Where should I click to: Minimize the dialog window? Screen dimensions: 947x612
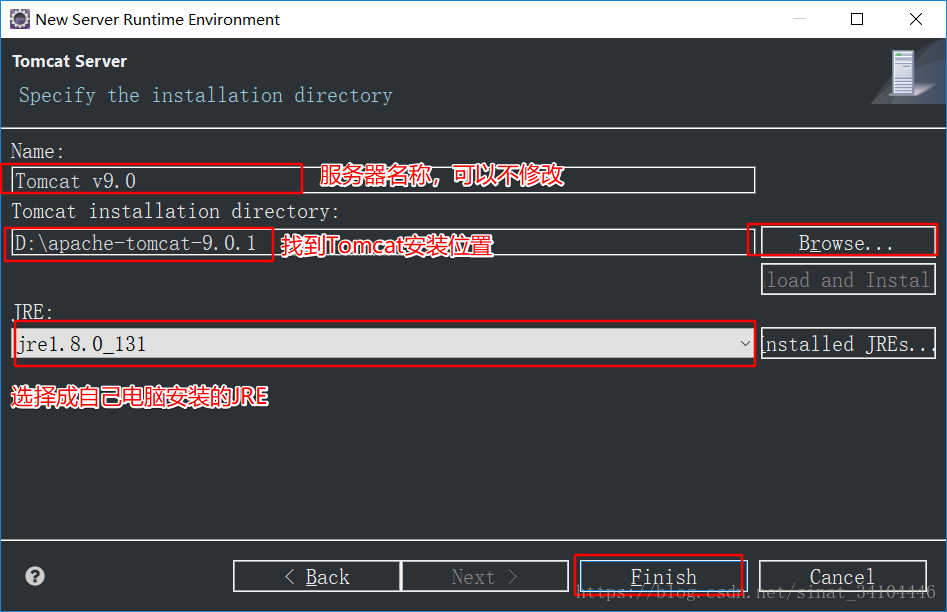[798, 19]
